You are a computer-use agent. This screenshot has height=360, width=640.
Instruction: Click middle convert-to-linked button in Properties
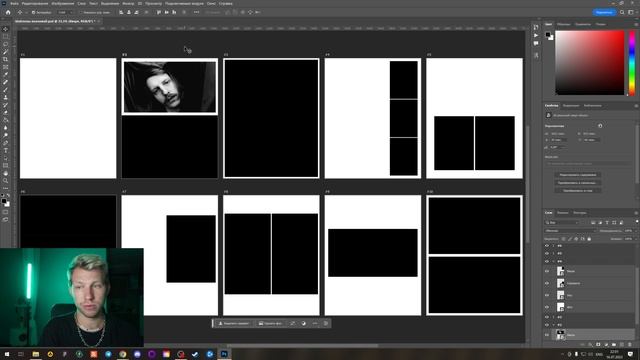pyautogui.click(x=578, y=183)
